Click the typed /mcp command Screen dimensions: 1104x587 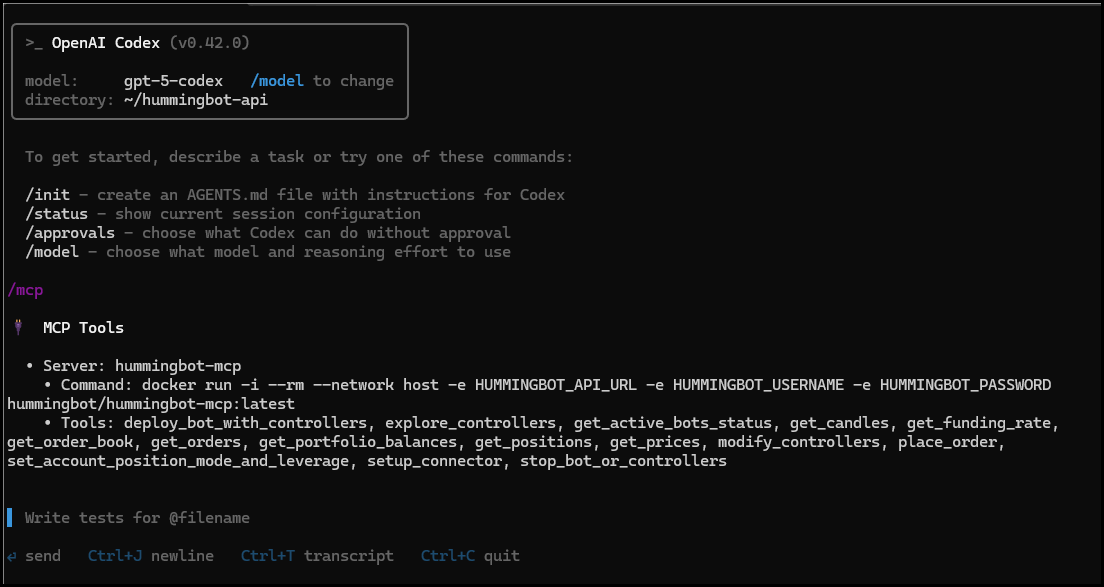pos(24,289)
